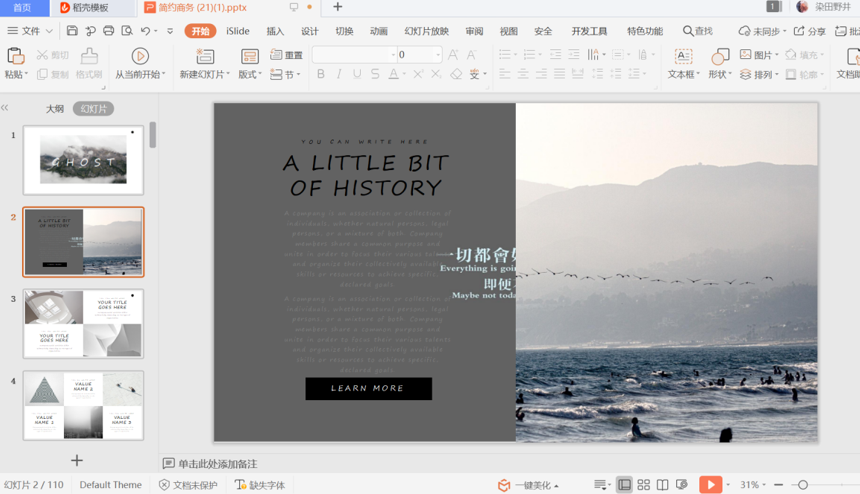Switch to Outline (大纲) panel tab
Image resolution: width=860 pixels, height=494 pixels.
pyautogui.click(x=55, y=109)
